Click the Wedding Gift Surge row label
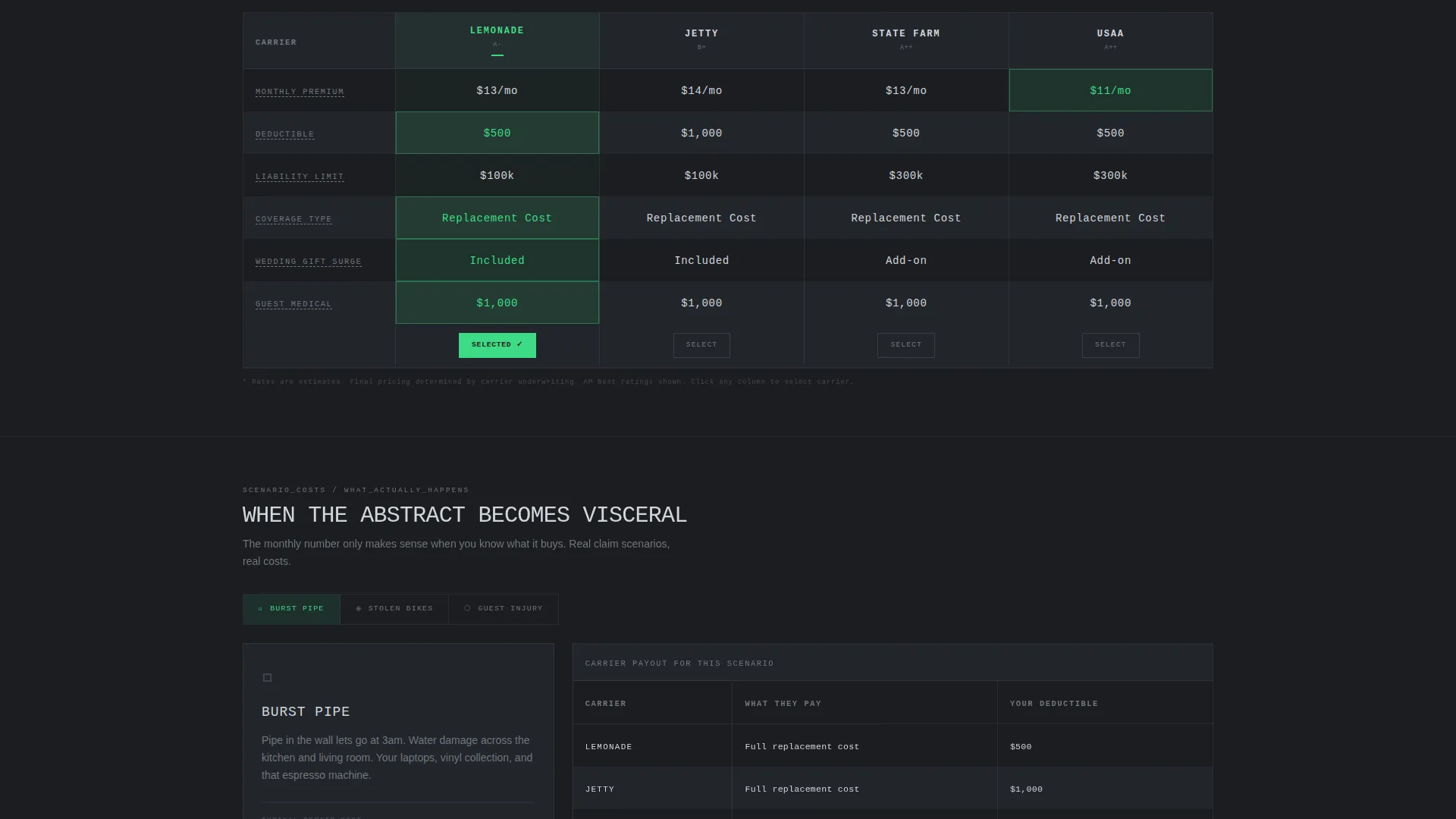This screenshot has height=819, width=1456. point(308,262)
